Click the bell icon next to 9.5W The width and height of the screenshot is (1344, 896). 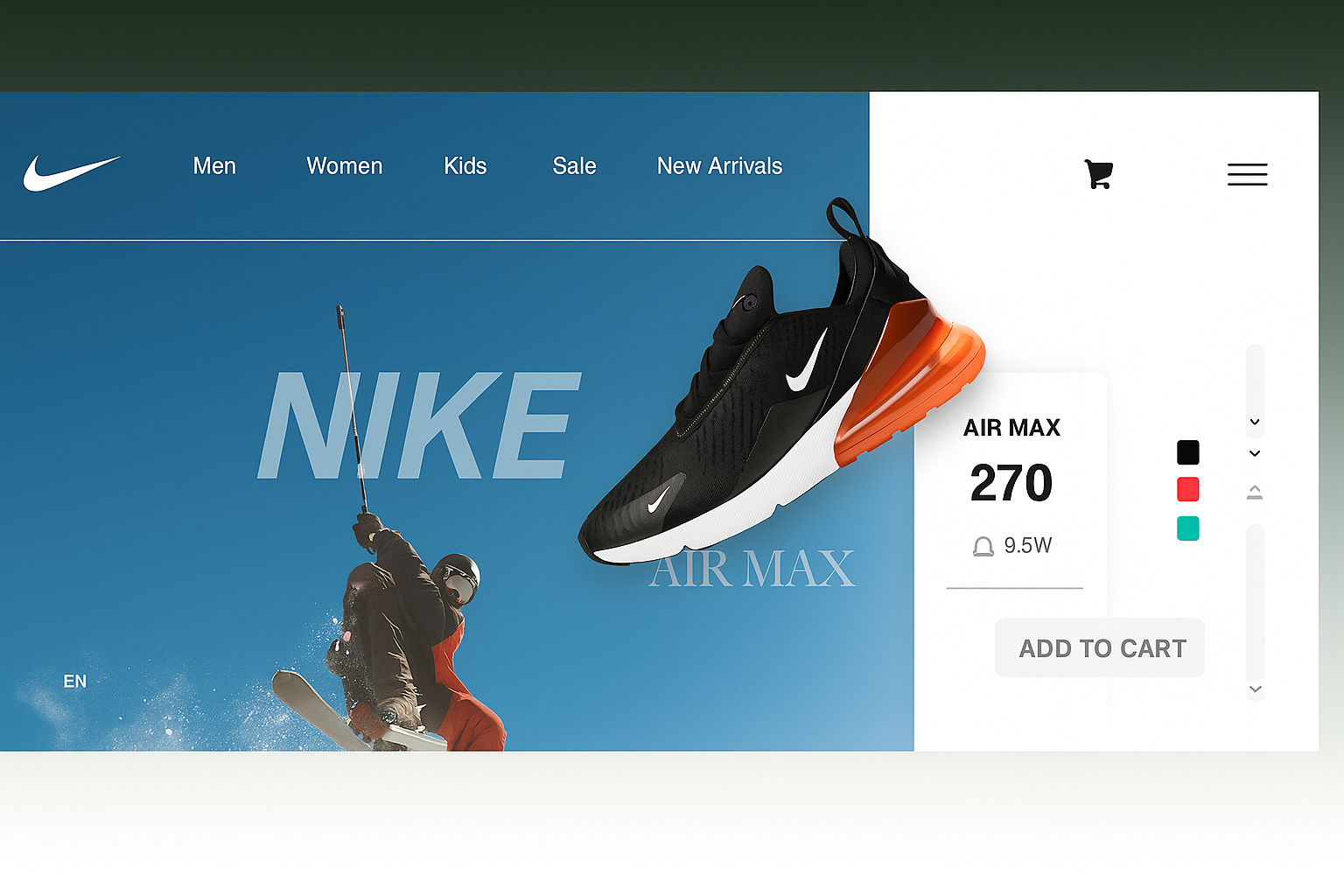pos(983,547)
